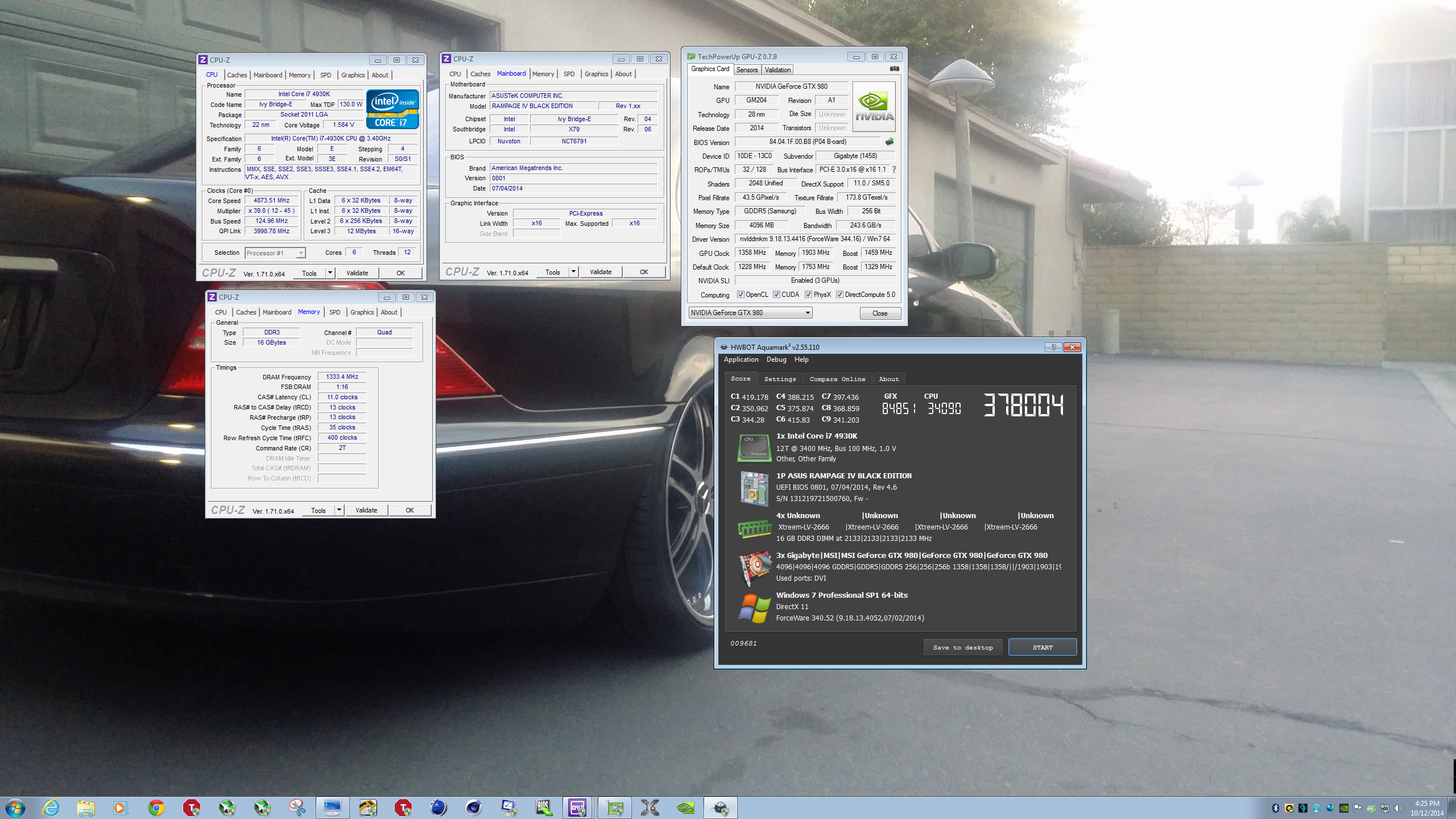
Task: Click the taskbar clock showing 4:25 PM
Action: pyautogui.click(x=1427, y=808)
